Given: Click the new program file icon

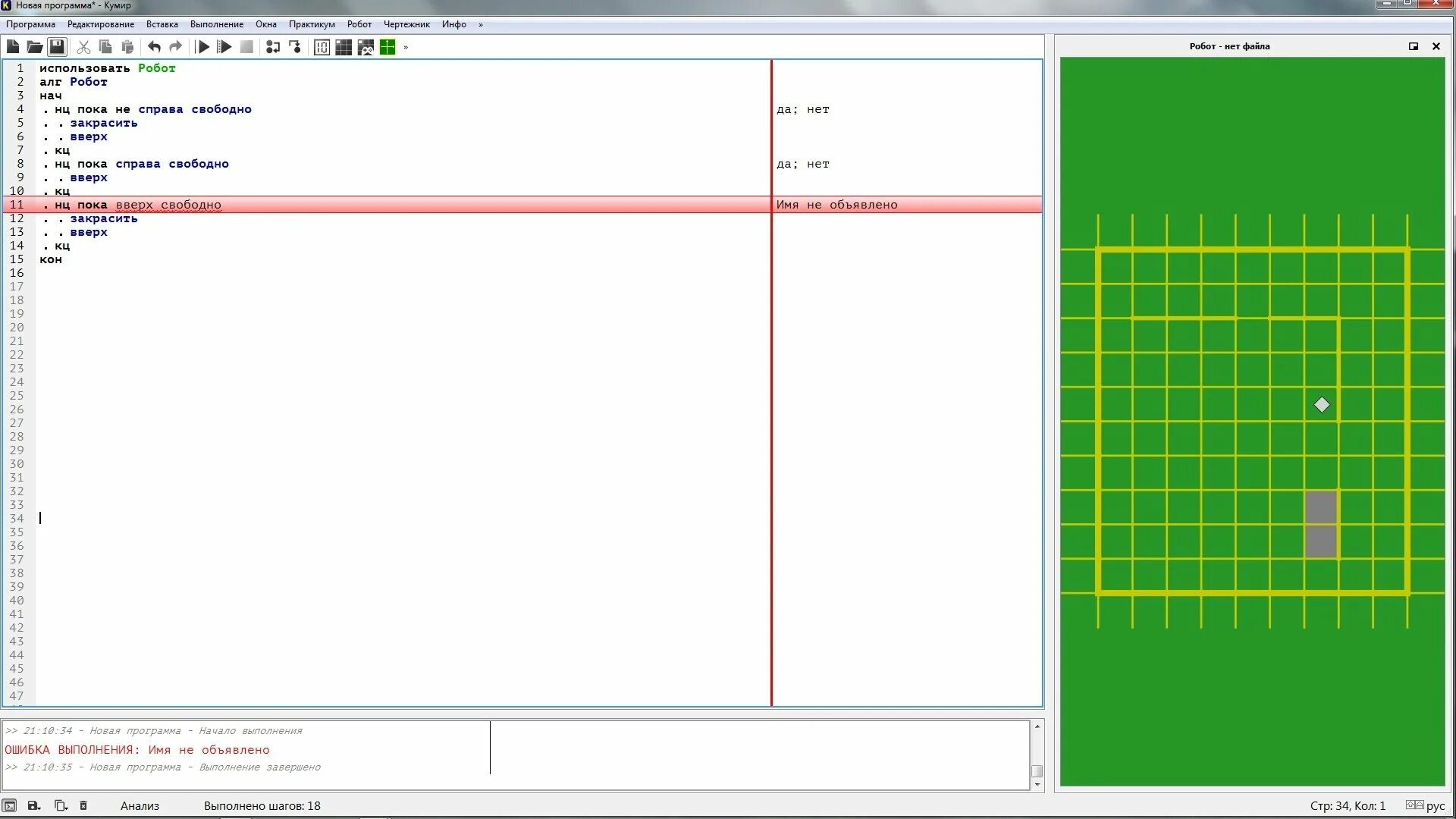Looking at the screenshot, I should 13,47.
